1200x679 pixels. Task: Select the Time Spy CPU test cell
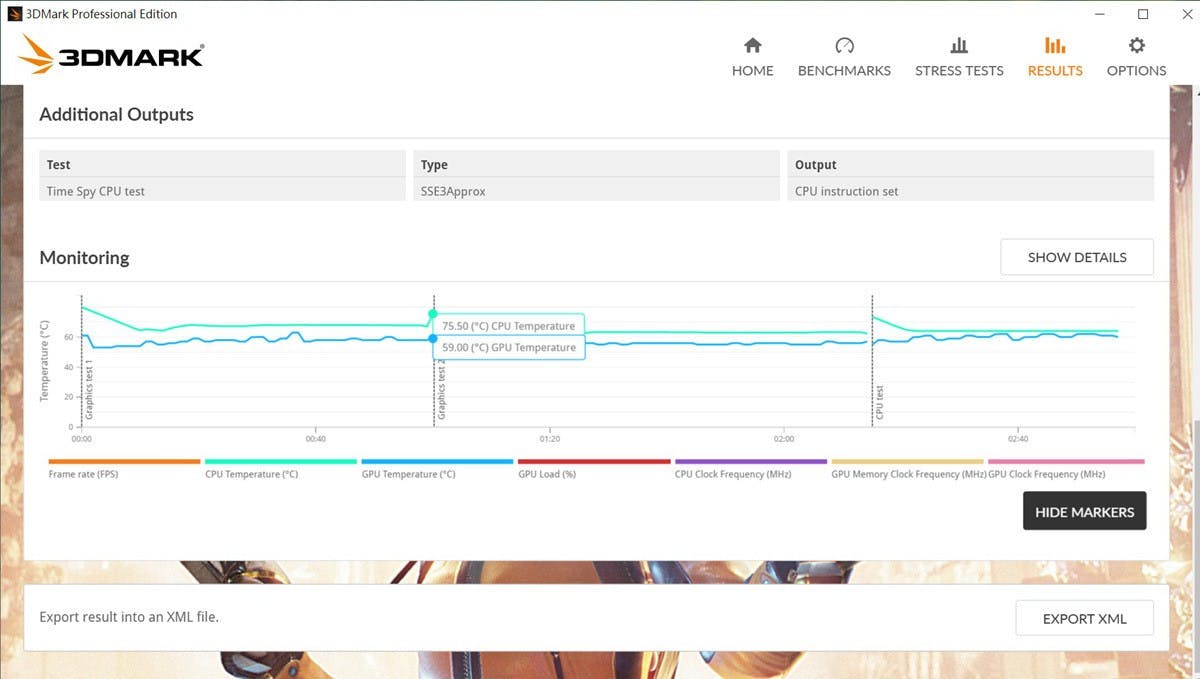click(x=223, y=191)
